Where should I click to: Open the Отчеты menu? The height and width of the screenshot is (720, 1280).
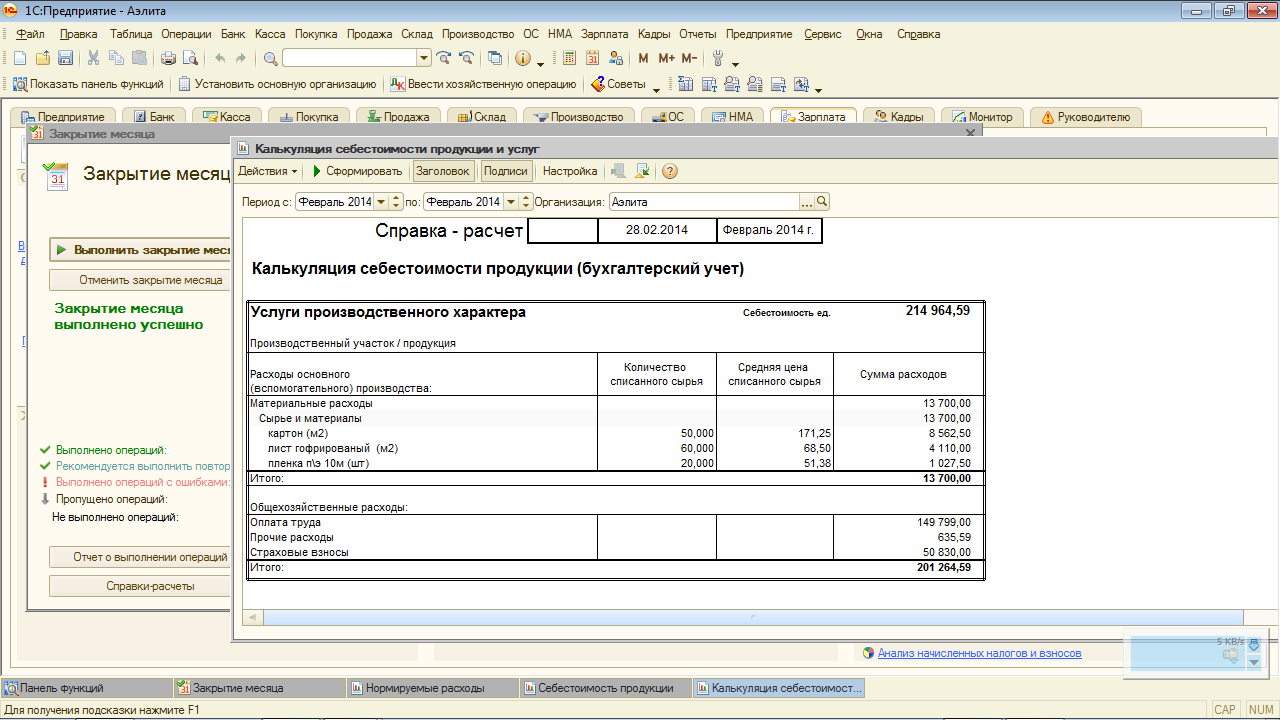coord(697,33)
